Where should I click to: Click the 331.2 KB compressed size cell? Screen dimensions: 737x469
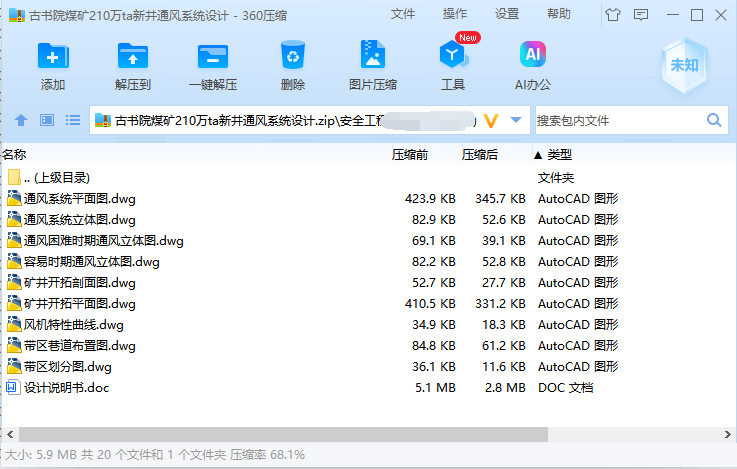(x=500, y=304)
